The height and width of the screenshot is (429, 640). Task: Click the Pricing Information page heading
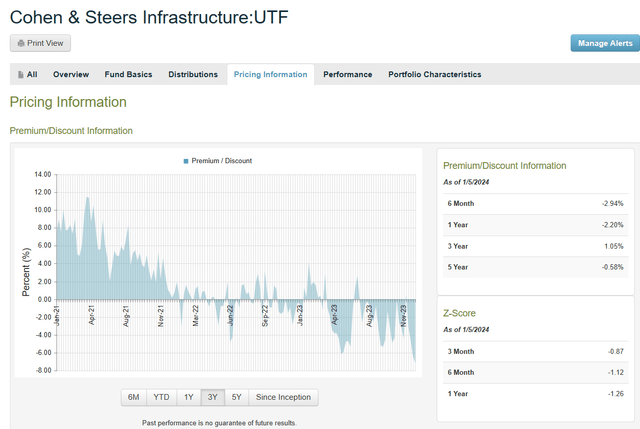coord(68,102)
